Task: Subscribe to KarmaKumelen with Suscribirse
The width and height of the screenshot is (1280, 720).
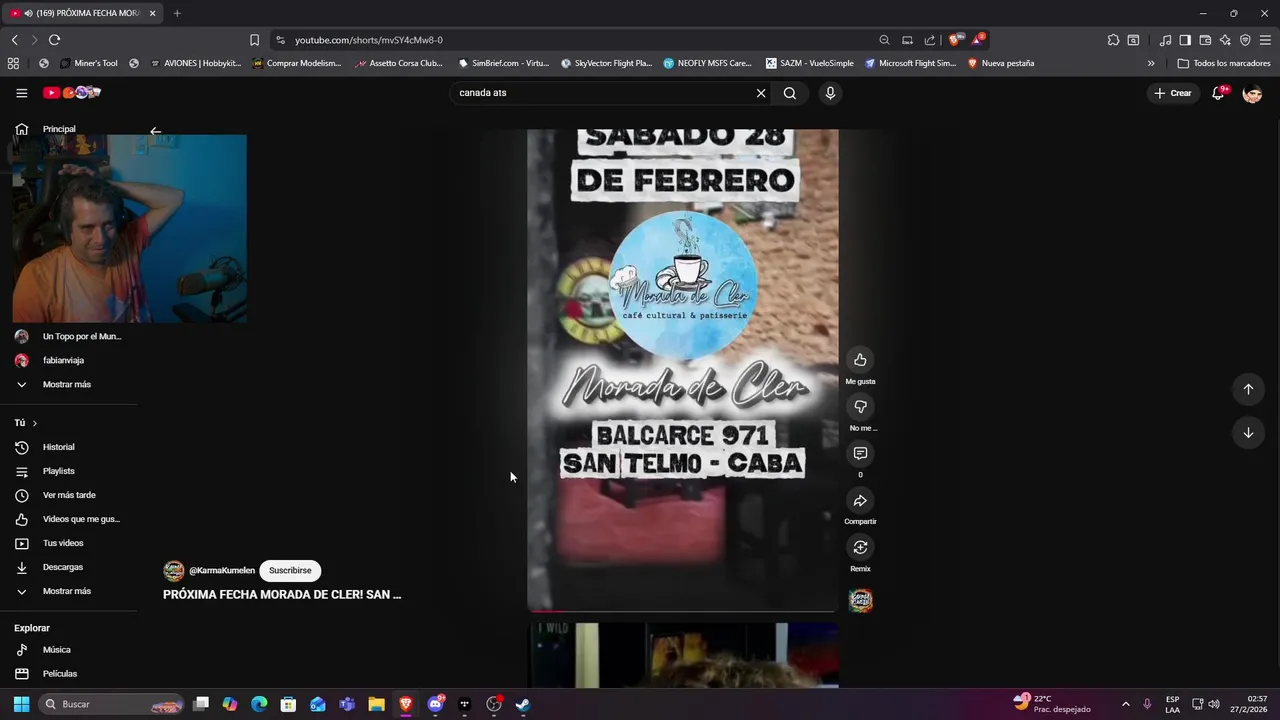Action: click(290, 571)
